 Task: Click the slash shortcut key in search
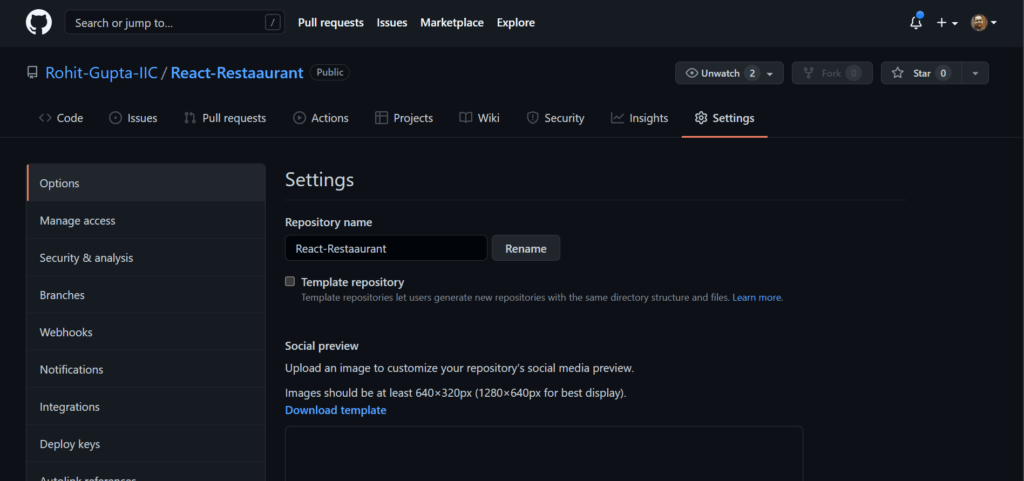(272, 23)
